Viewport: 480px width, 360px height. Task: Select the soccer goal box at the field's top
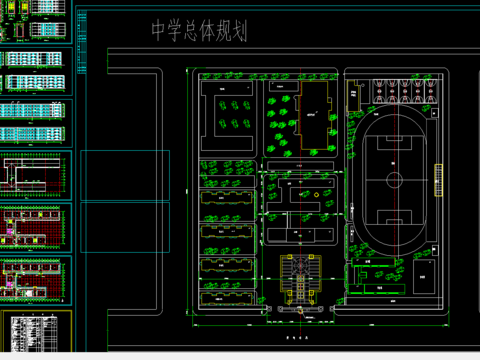[x=394, y=143]
